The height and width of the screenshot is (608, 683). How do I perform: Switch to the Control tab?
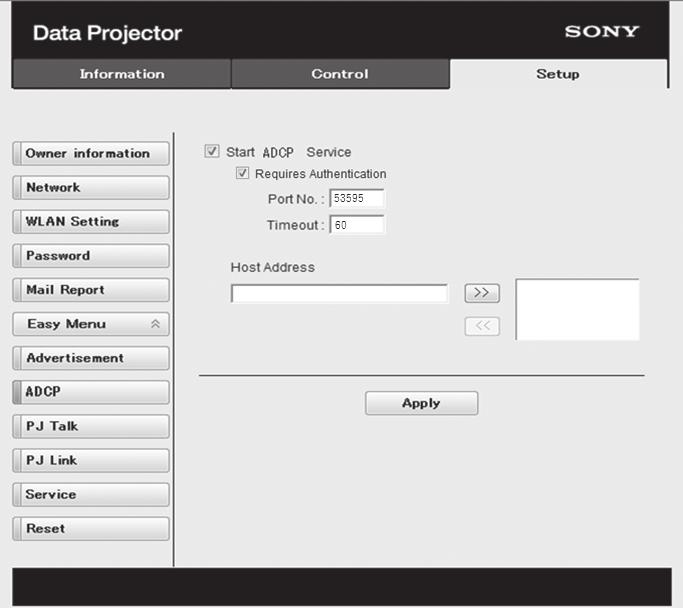point(340,74)
